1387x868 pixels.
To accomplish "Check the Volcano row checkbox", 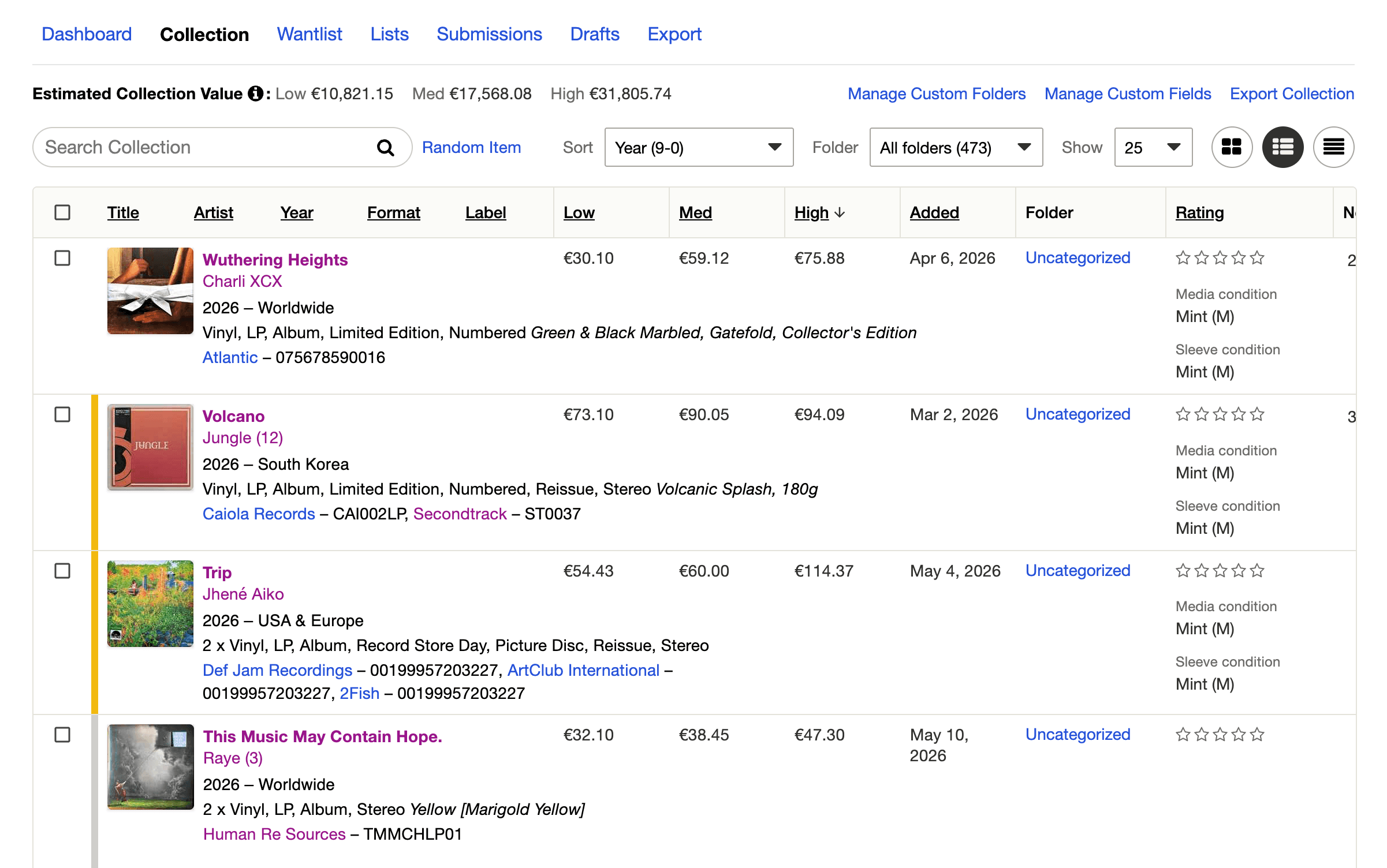I will click(x=62, y=414).
